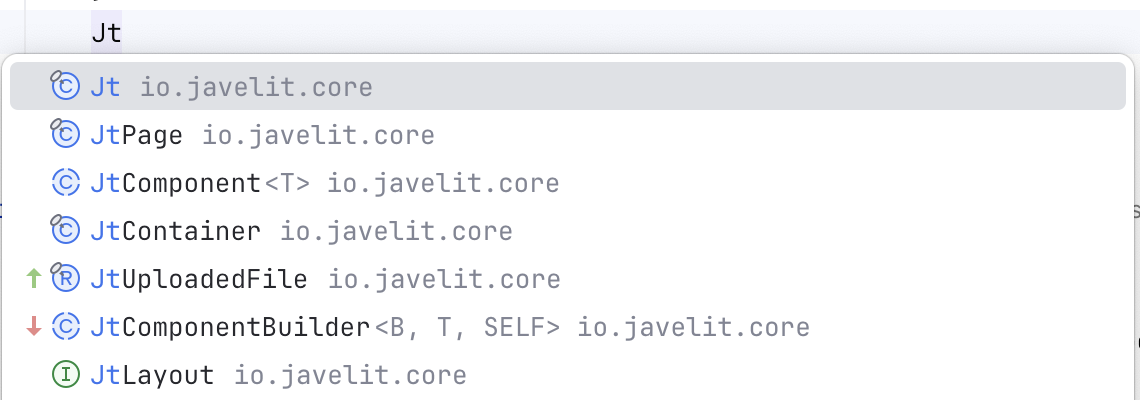Viewport: 1140px width, 400px height.
Task: Click the JtComponent<T> class icon
Action: coord(65,183)
